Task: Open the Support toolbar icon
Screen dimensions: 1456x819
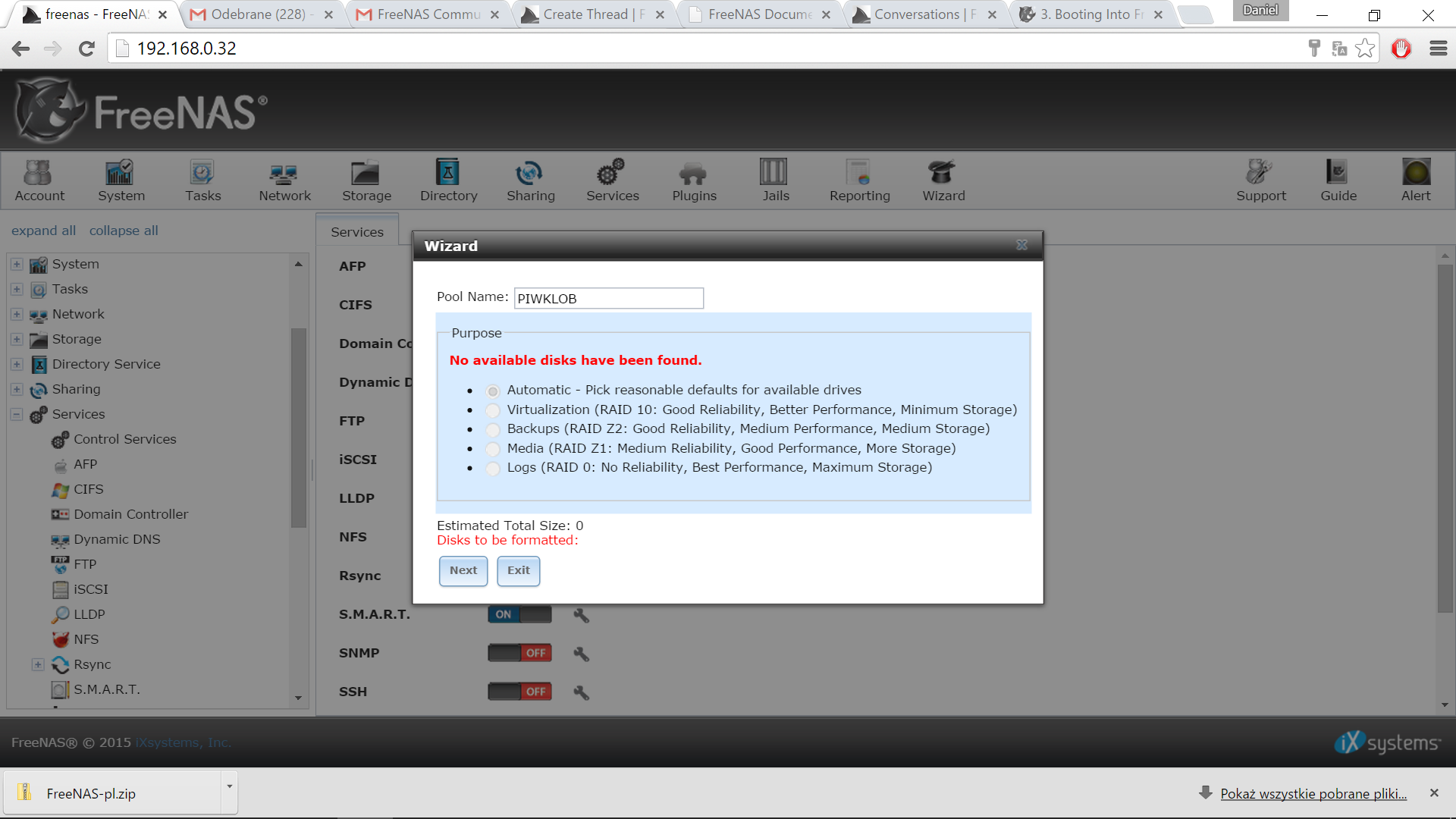Action: (1260, 180)
